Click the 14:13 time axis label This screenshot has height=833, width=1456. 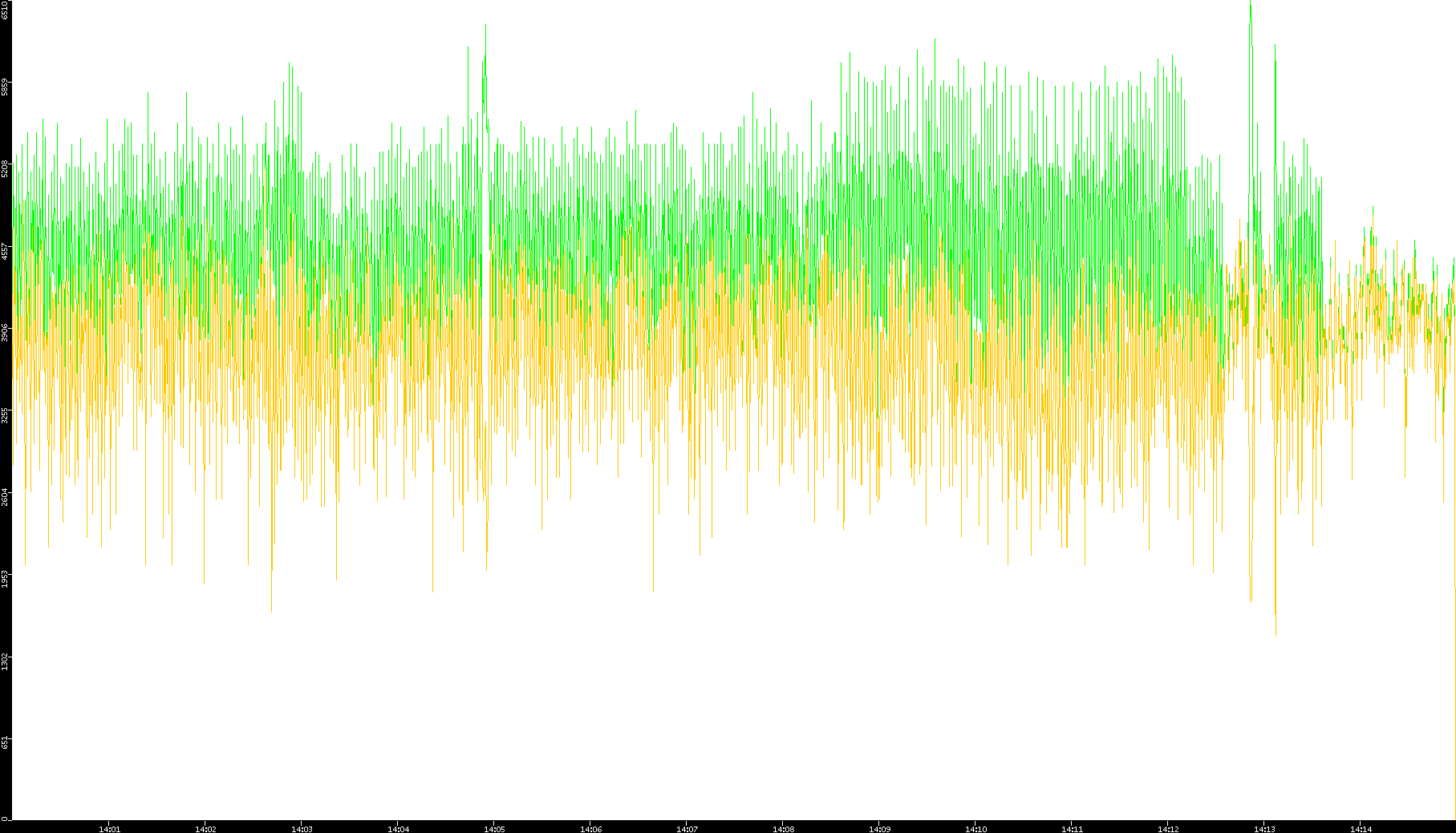[1264, 828]
